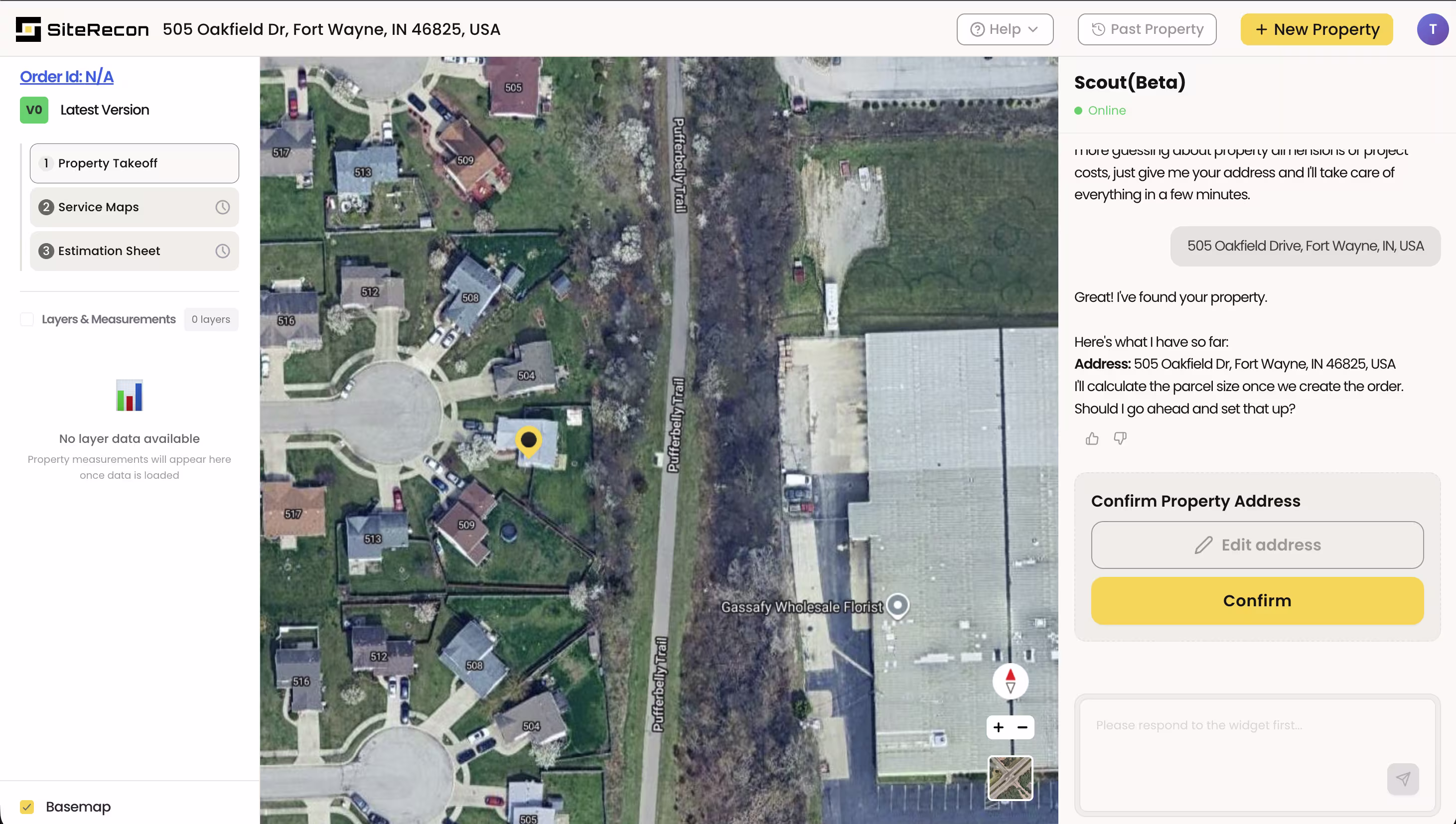Screen dimensions: 1456x824
Task: Toggle Layers & Measurements checkbox
Action: pos(27,319)
